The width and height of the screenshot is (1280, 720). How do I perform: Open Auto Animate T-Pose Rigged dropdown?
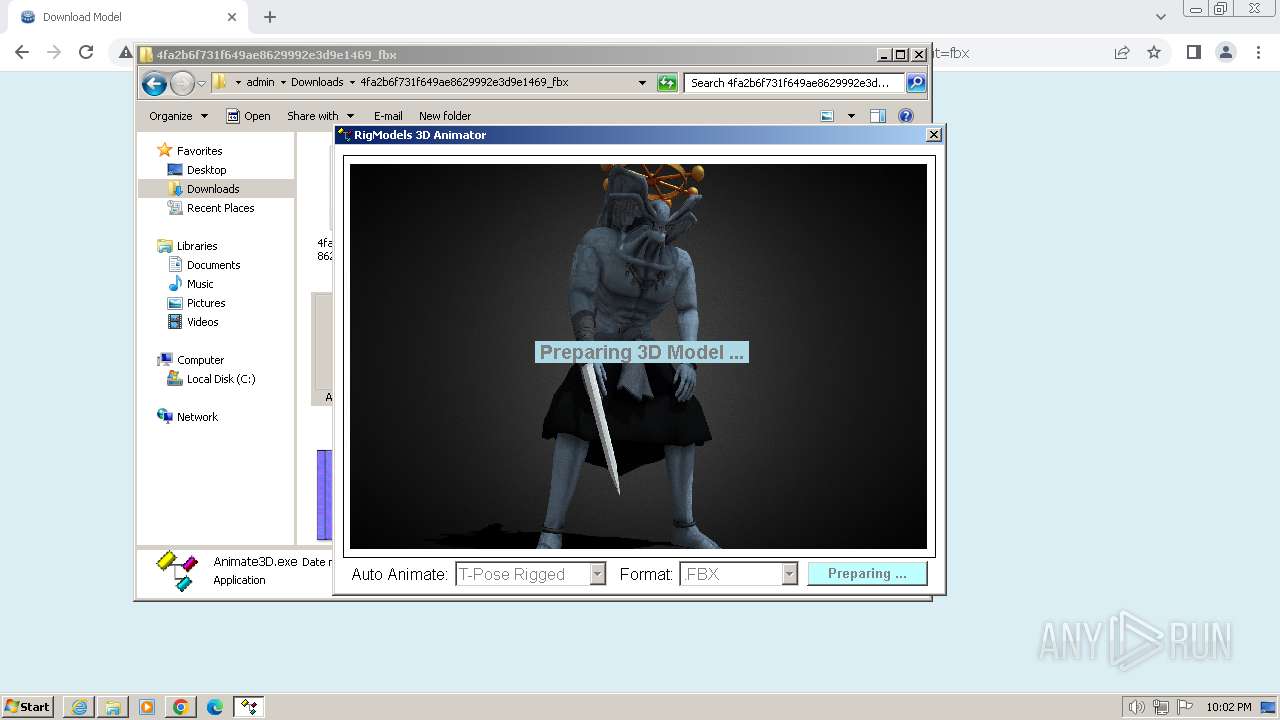(531, 574)
